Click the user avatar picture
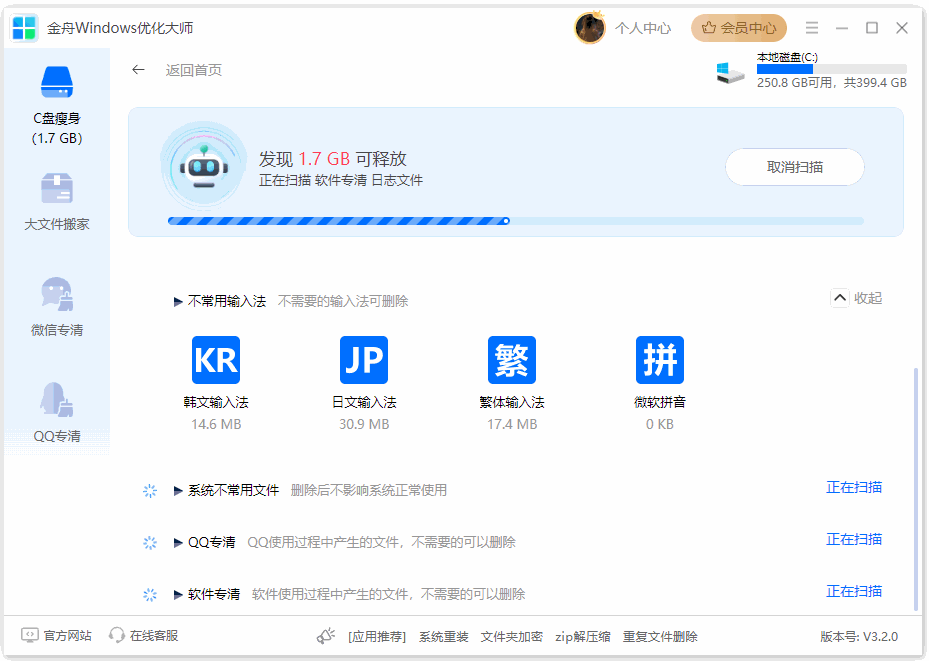This screenshot has height=661, width=929. coord(590,28)
